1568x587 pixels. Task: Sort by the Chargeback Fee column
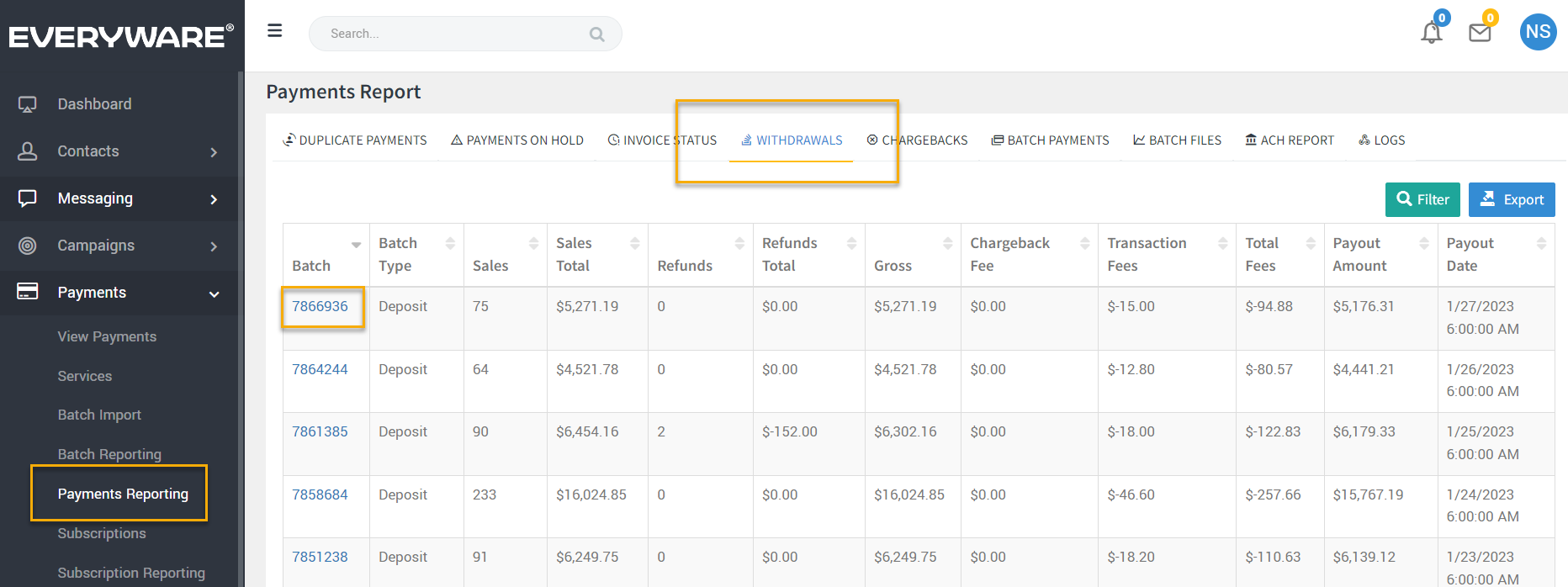pos(1085,243)
